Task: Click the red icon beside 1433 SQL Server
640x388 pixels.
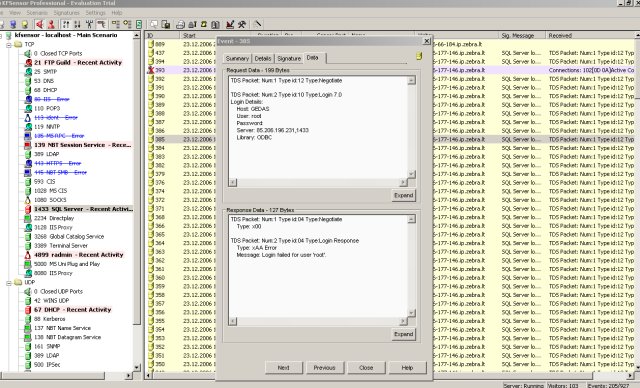Action: [x=28, y=209]
